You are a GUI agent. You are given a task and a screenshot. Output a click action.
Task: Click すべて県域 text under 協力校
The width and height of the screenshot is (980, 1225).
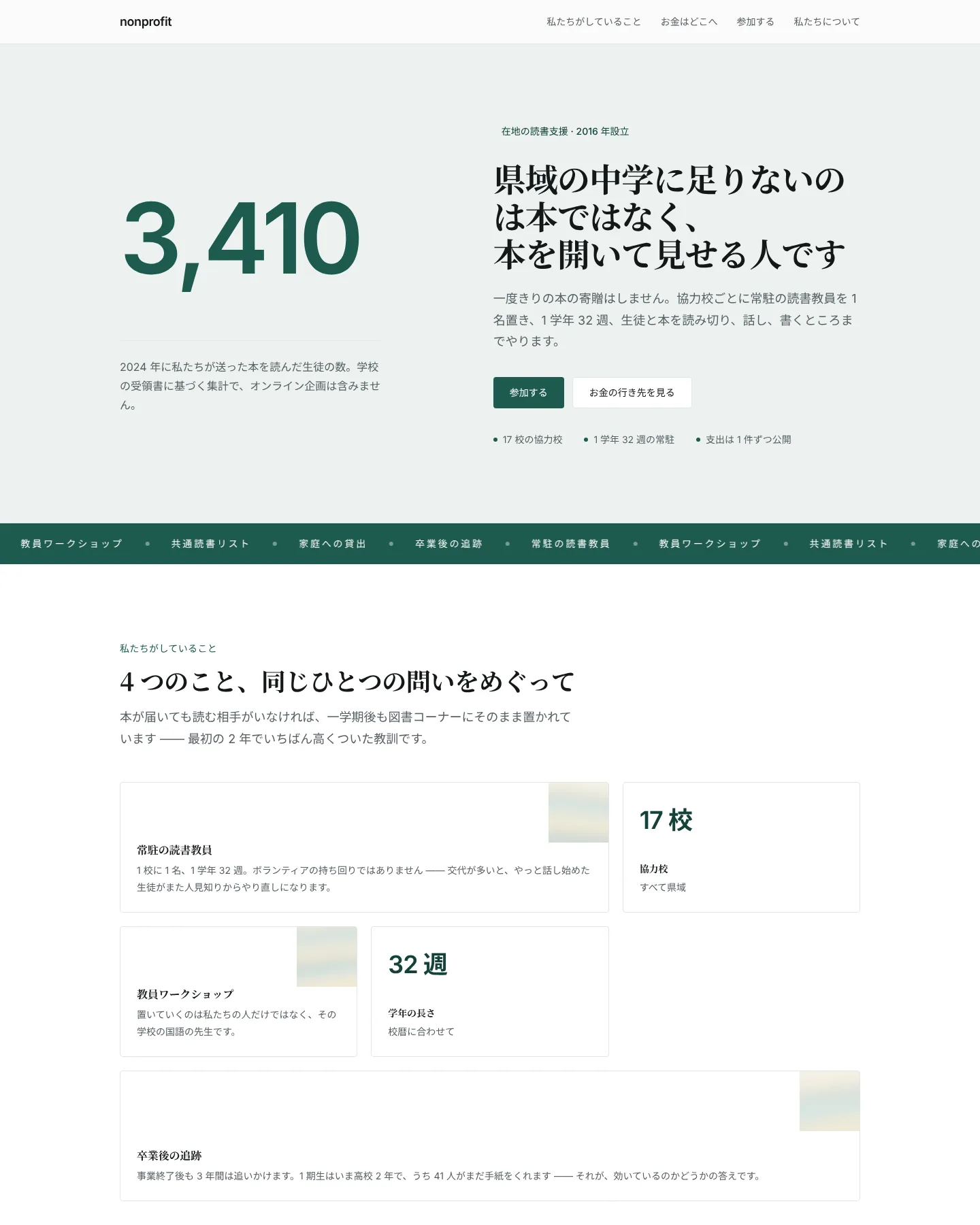pyautogui.click(x=663, y=887)
